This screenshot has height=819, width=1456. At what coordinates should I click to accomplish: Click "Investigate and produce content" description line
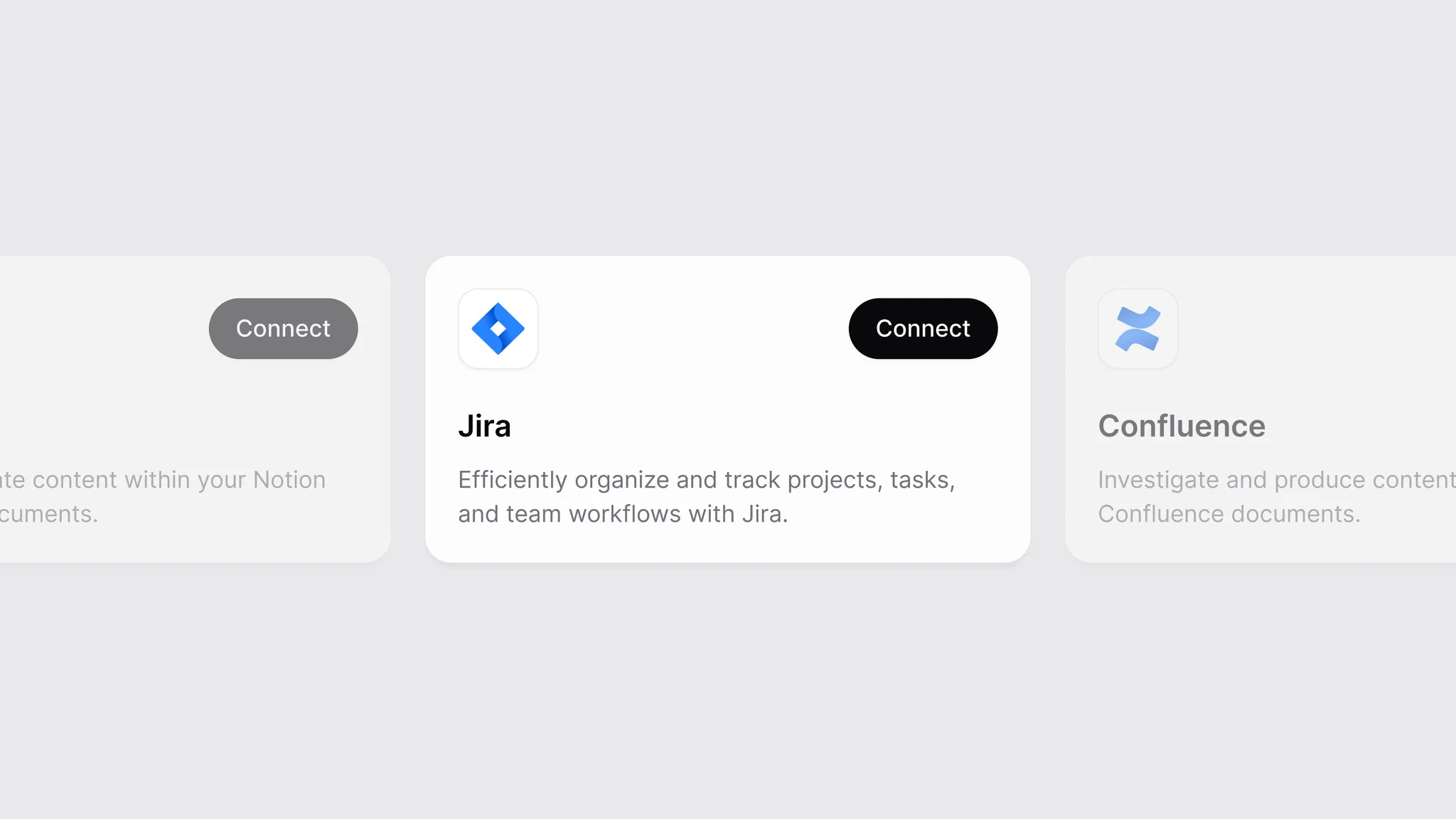point(1277,480)
